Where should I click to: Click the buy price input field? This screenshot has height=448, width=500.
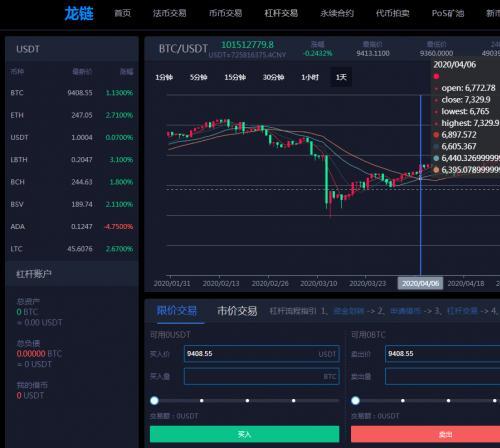[x=262, y=354]
